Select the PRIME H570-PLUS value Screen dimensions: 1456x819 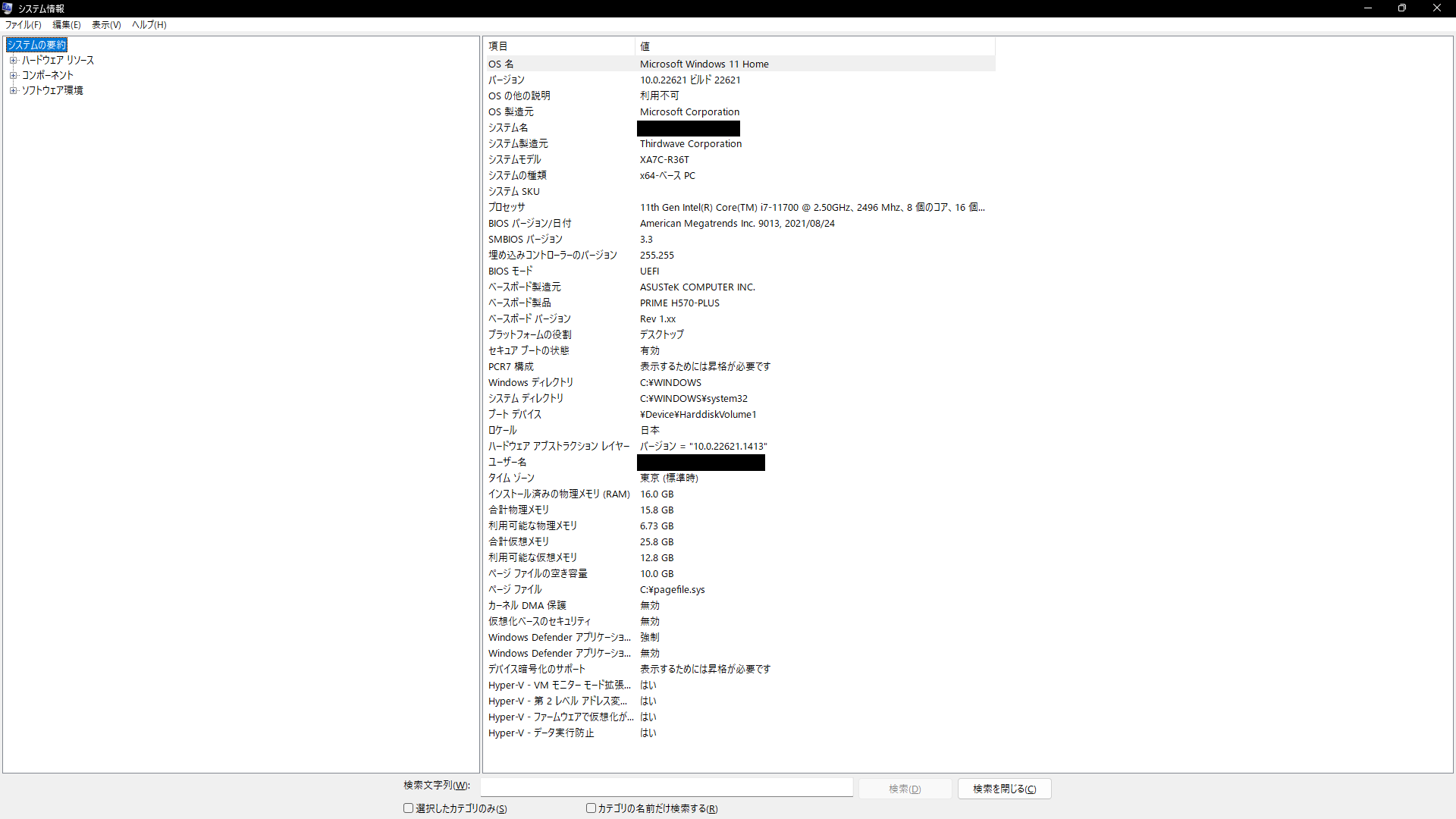[x=679, y=303]
